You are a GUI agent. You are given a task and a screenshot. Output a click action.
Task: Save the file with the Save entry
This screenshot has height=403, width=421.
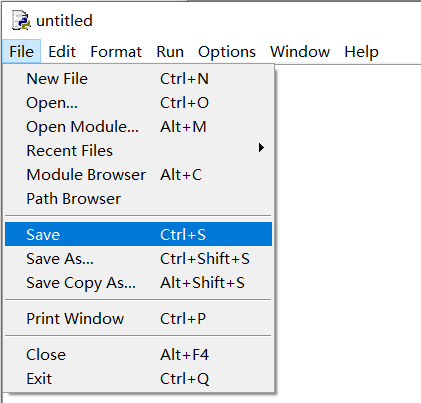pos(138,234)
